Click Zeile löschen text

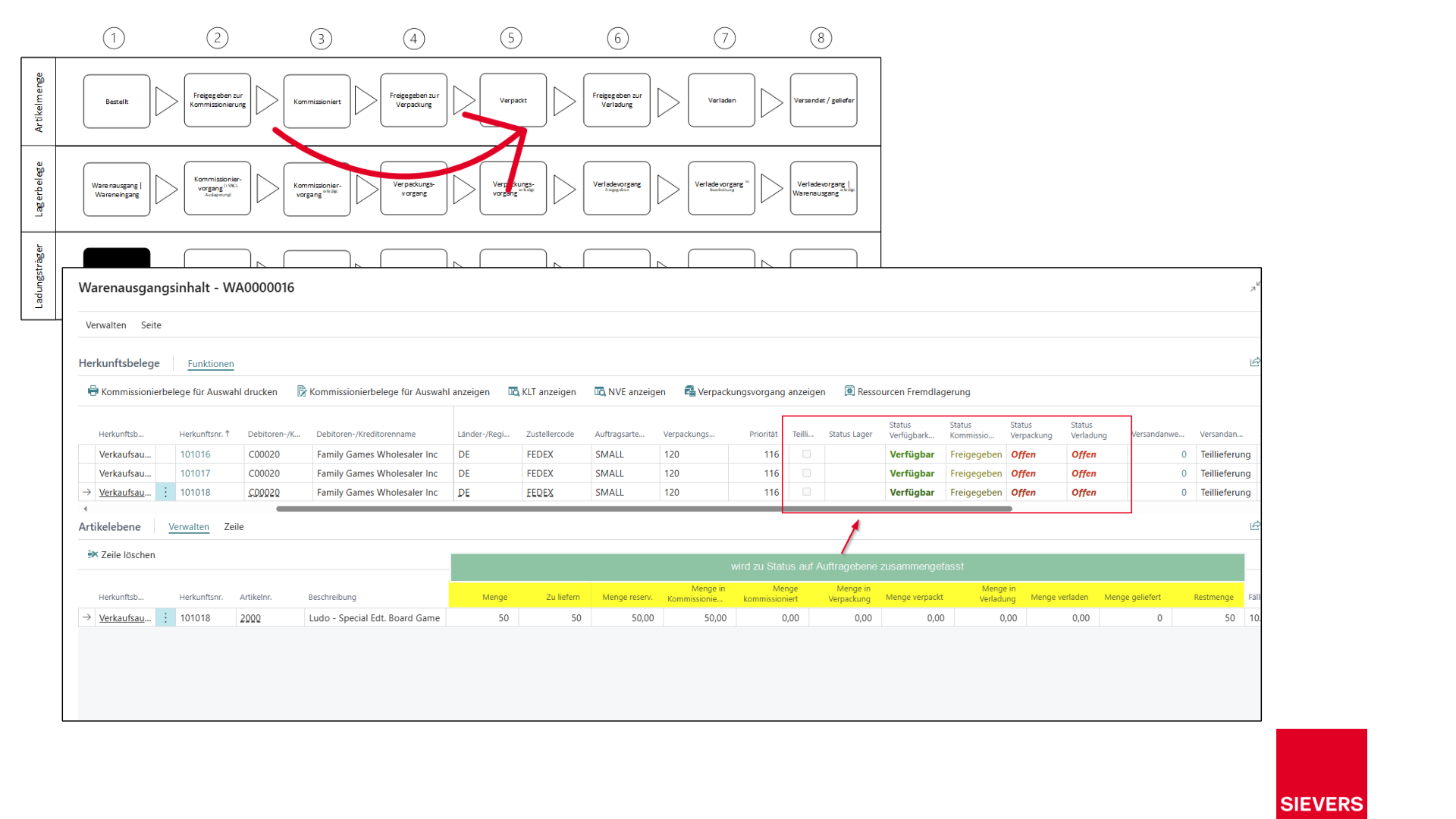127,554
